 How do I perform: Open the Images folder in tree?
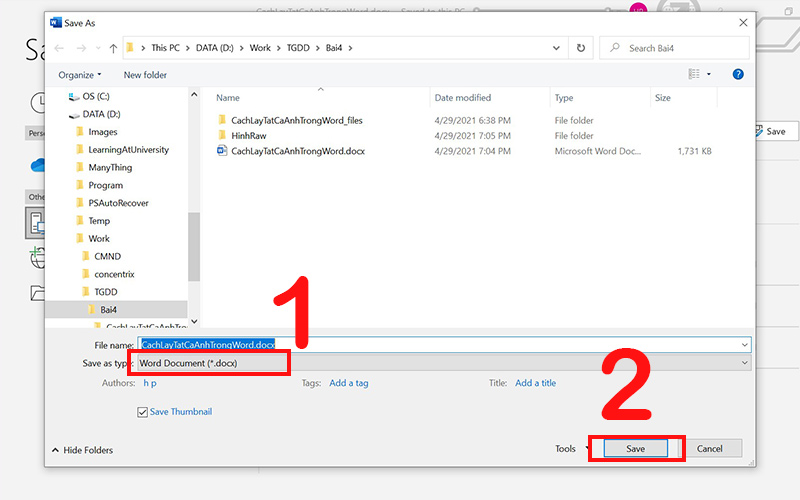(97, 132)
